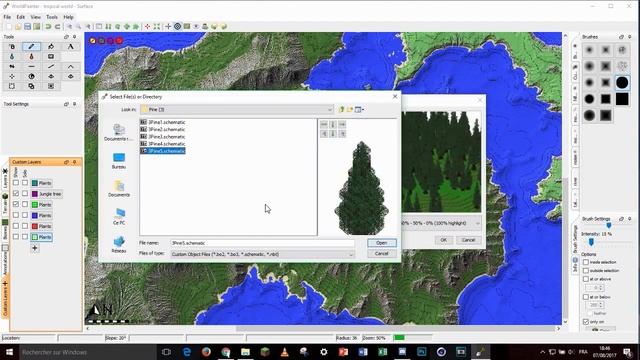Viewport: 640px width, 360px height.
Task: Enable the outside selection option
Action: [586, 271]
